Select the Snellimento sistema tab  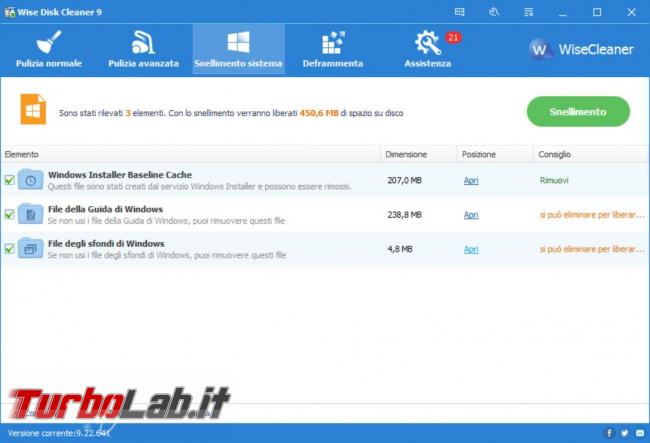coord(238,50)
